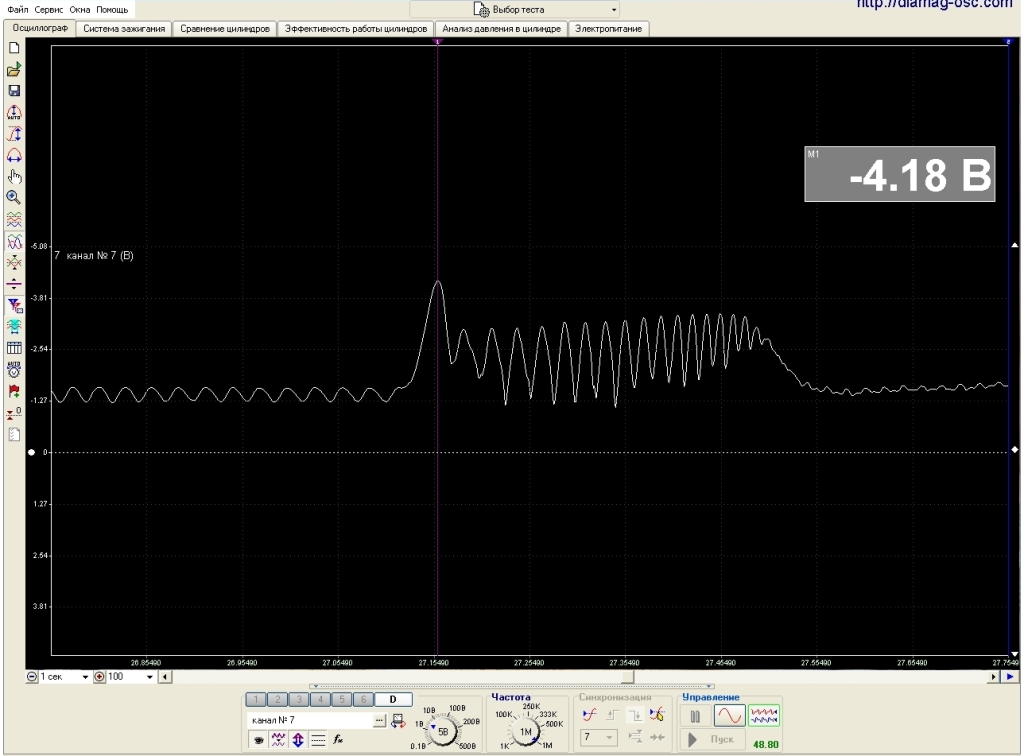Click the vertical double-arrow channel icon
This screenshot has height=756, width=1024.
298,740
